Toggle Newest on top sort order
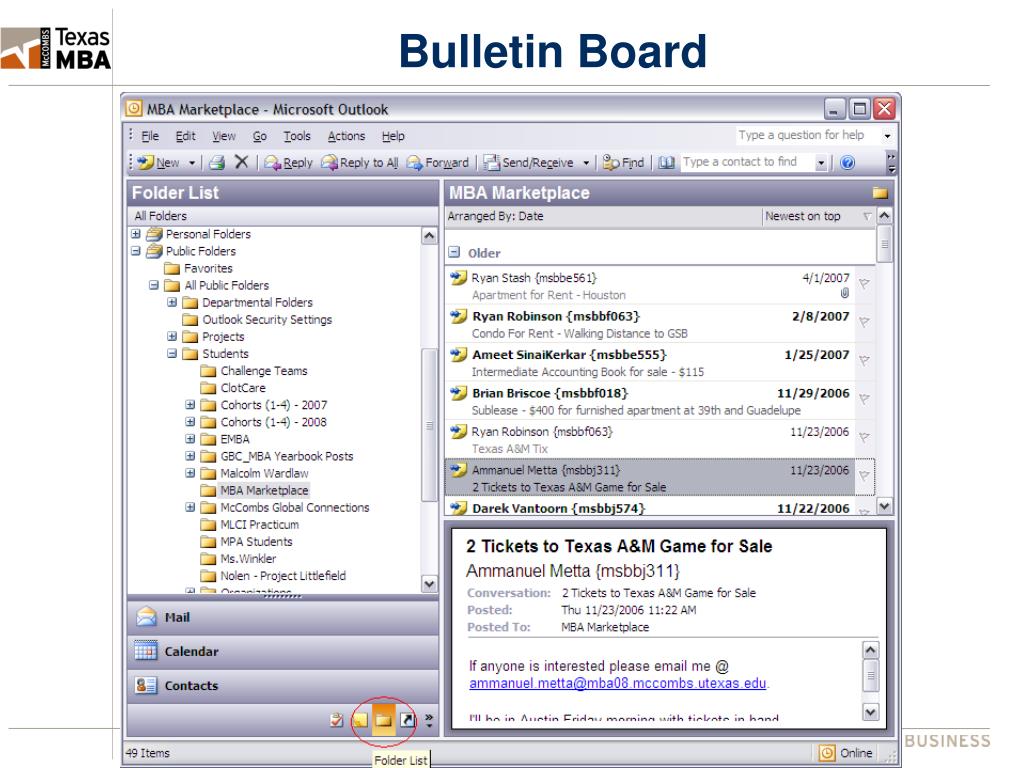 coord(803,216)
